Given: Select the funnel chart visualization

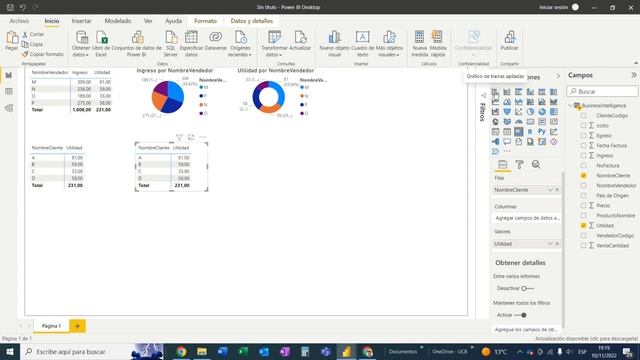Looking at the screenshot, I should tap(507, 111).
